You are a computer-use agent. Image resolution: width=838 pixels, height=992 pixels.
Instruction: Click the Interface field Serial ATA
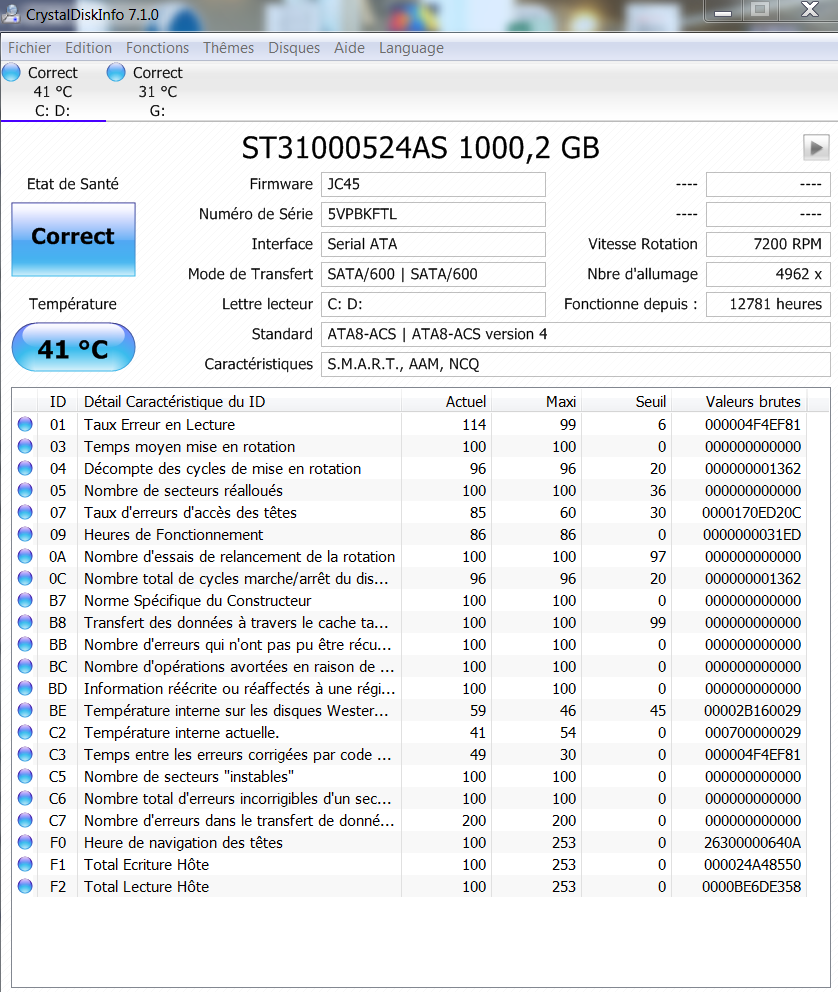[x=433, y=244]
